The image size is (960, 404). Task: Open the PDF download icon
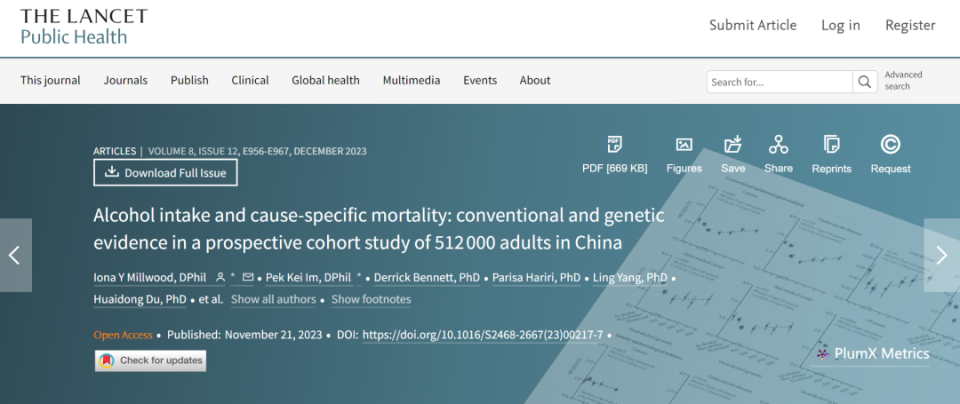coord(614,145)
